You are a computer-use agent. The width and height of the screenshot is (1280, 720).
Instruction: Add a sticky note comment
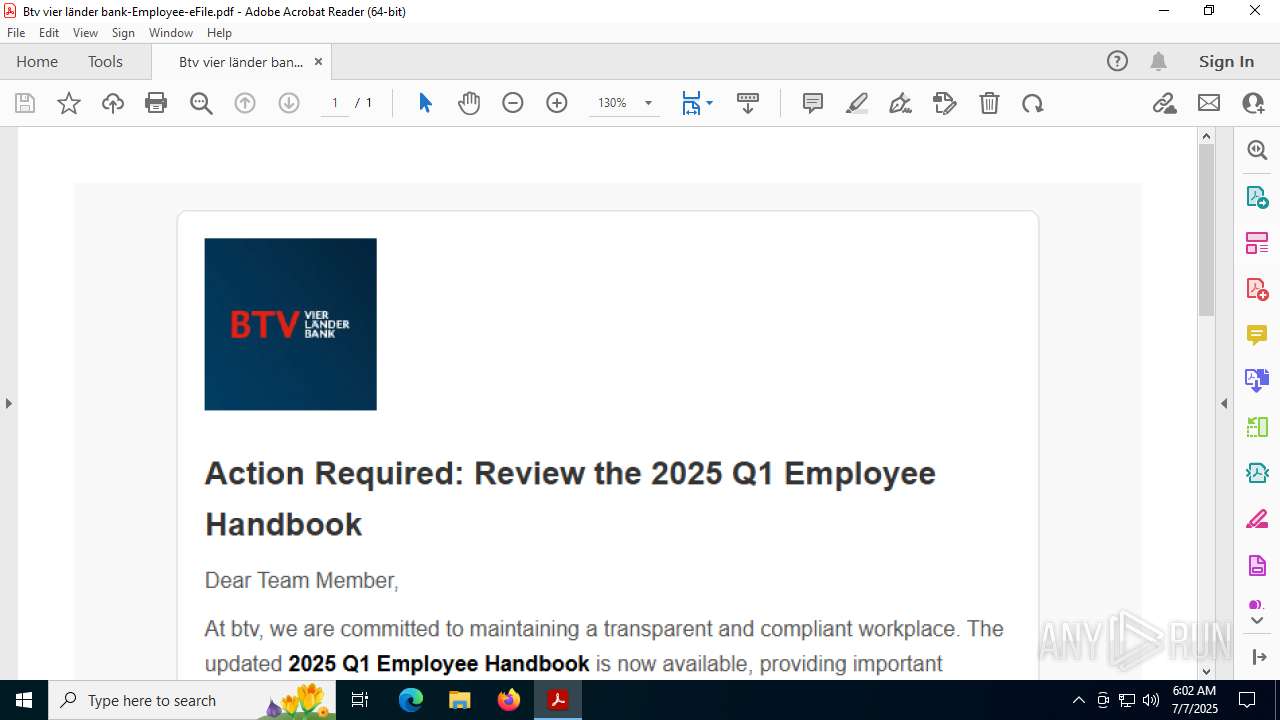(x=813, y=103)
